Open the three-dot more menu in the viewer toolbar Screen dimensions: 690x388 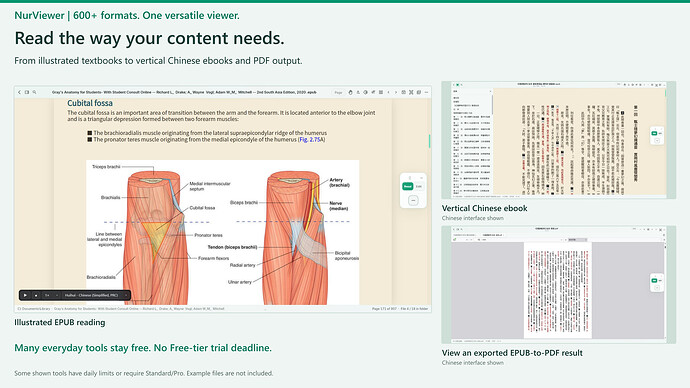click(426, 92)
